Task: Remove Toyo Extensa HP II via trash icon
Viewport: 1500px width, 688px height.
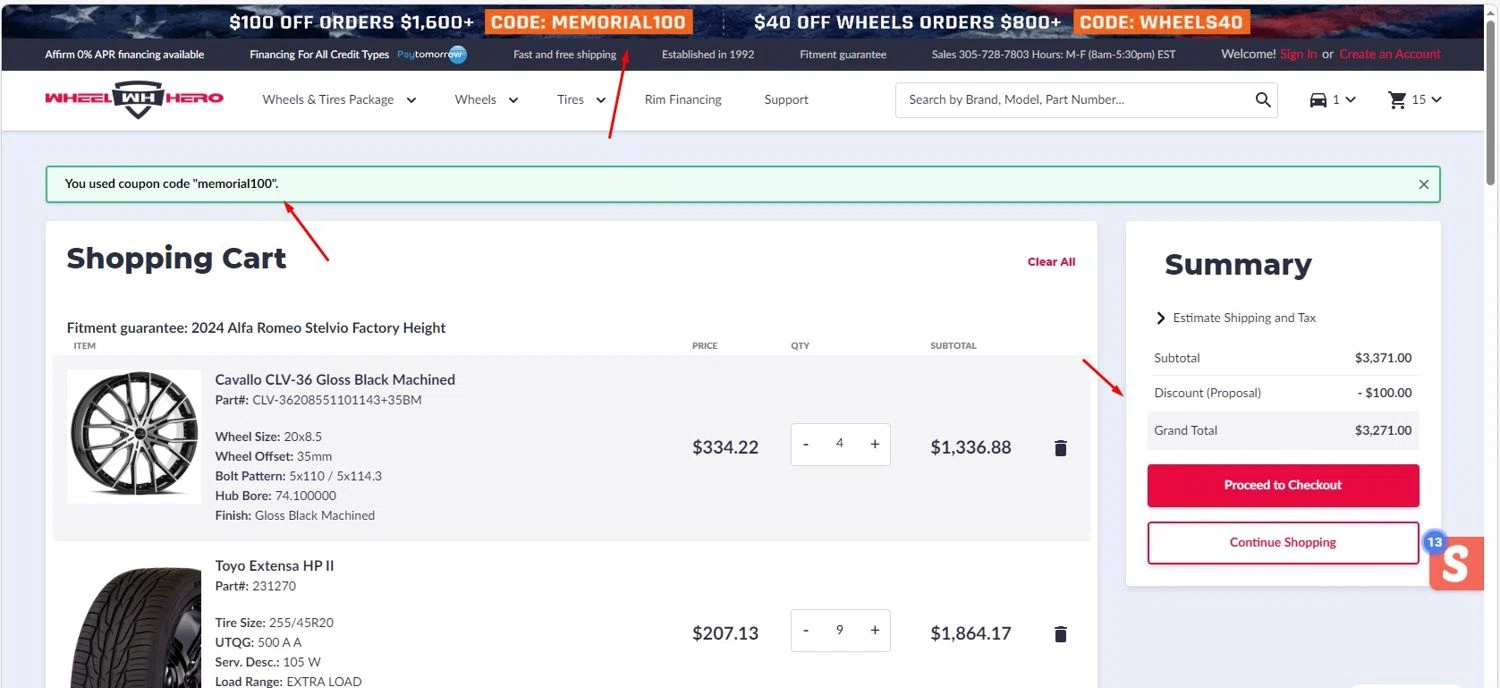Action: 1061,634
